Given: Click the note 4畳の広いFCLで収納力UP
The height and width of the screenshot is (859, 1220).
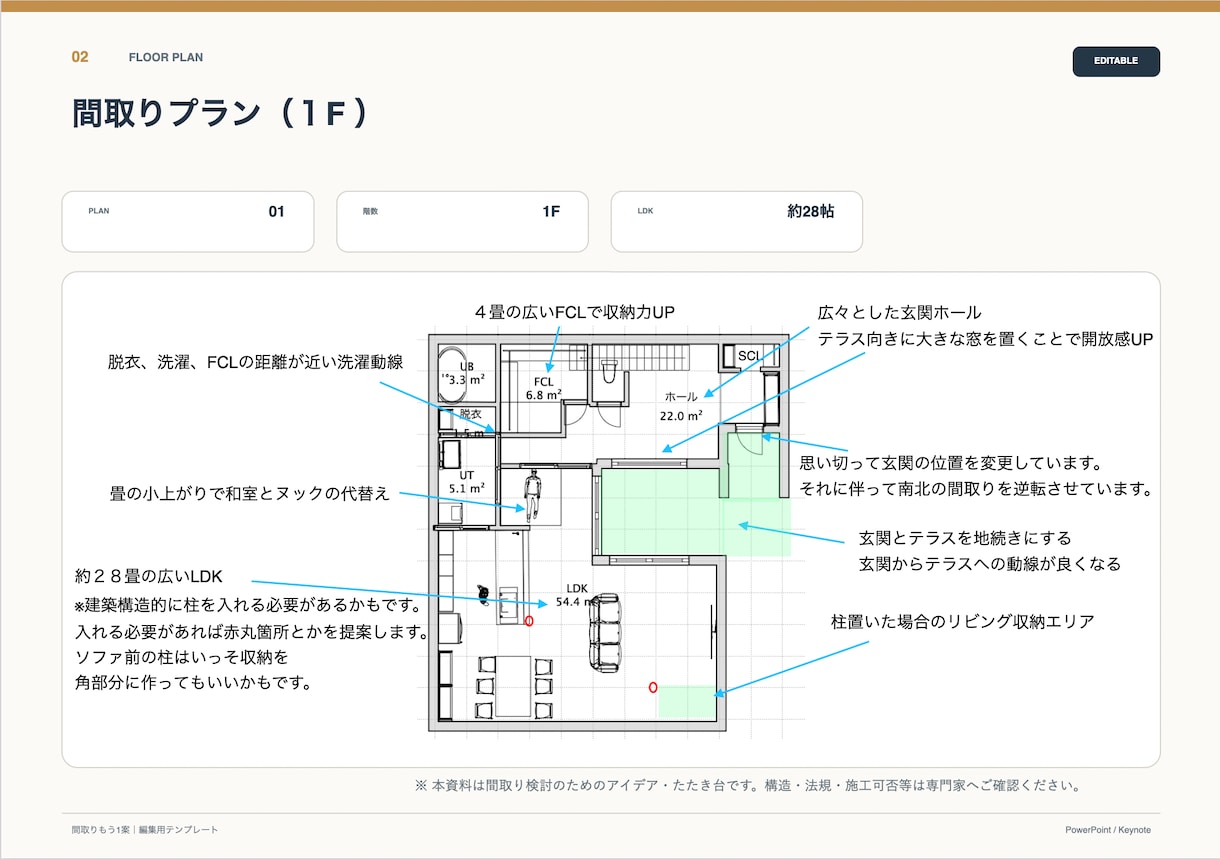Looking at the screenshot, I should pyautogui.click(x=575, y=312).
